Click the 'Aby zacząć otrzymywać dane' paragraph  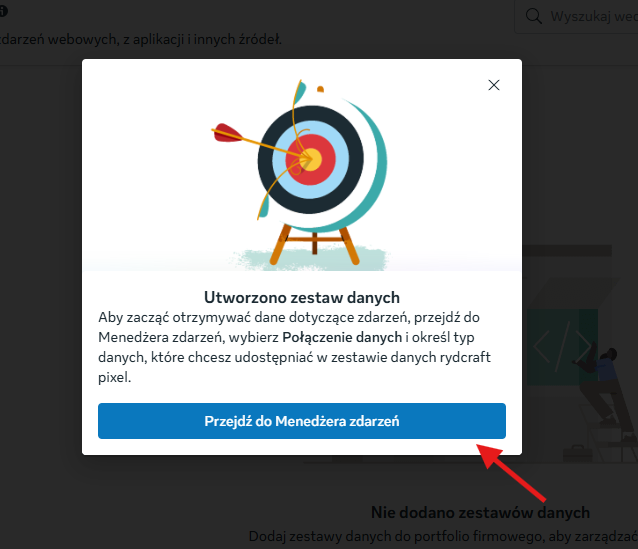pos(294,347)
